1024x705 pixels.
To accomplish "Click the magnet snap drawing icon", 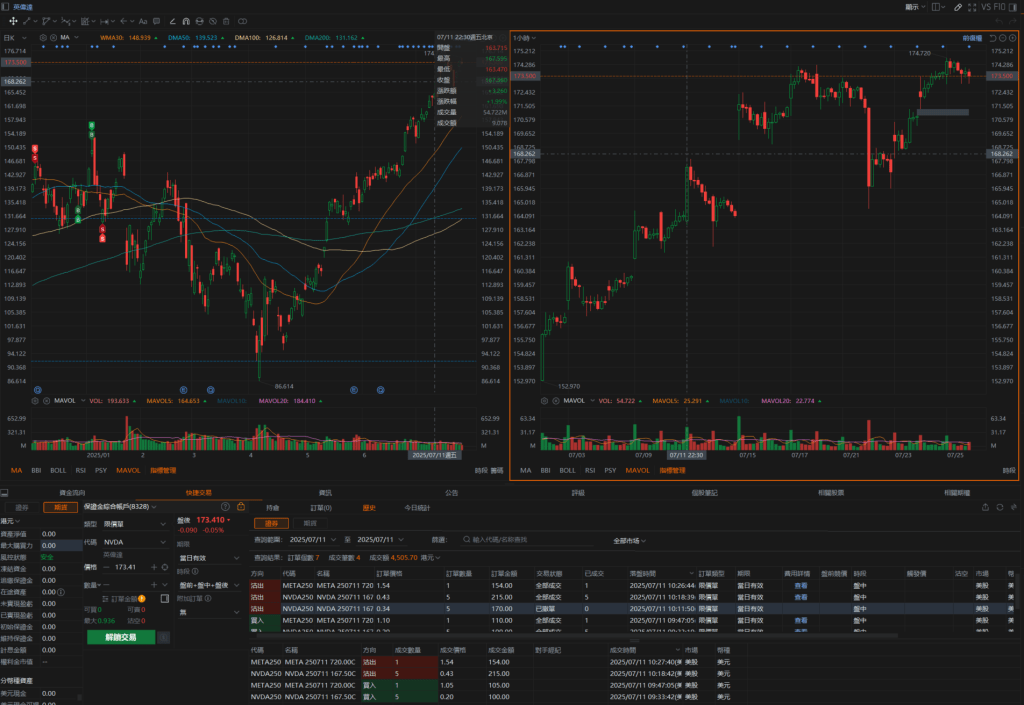I will click(186, 20).
